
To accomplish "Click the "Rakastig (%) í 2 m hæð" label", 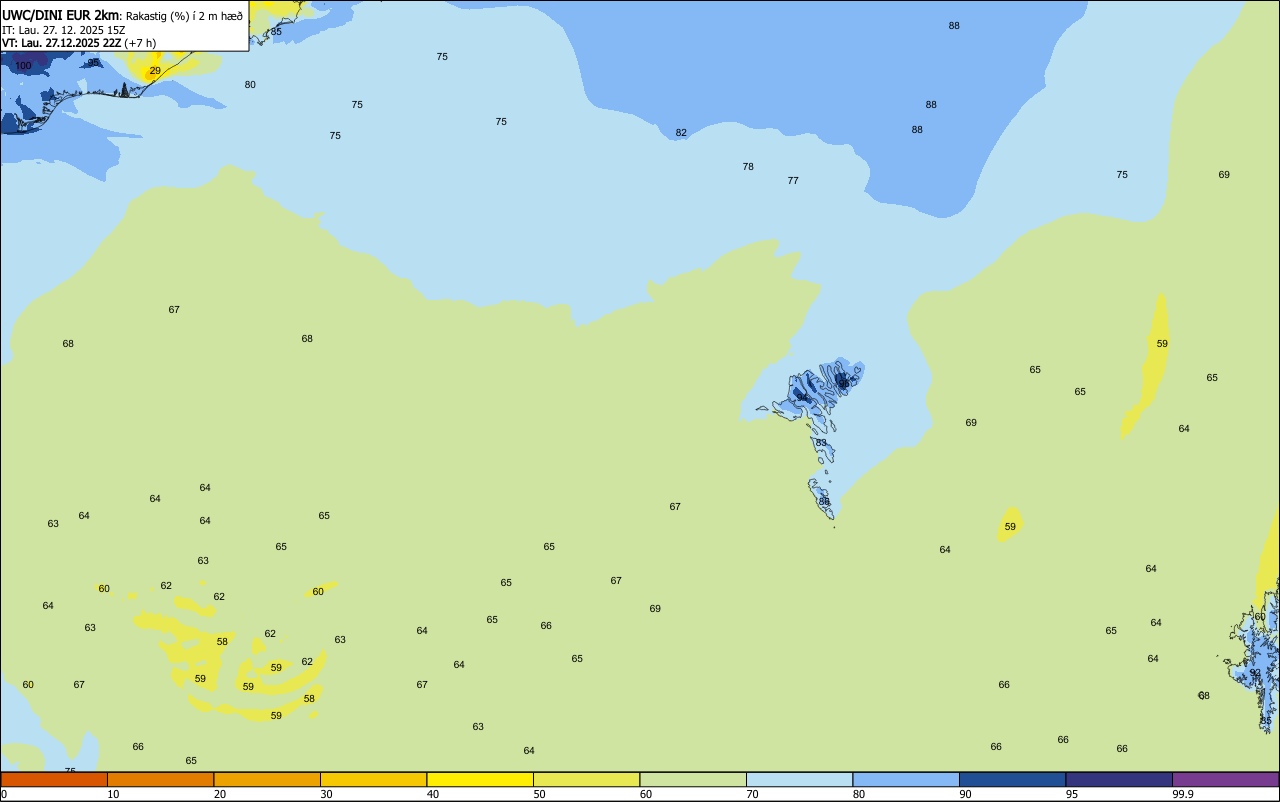I will 184,16.
